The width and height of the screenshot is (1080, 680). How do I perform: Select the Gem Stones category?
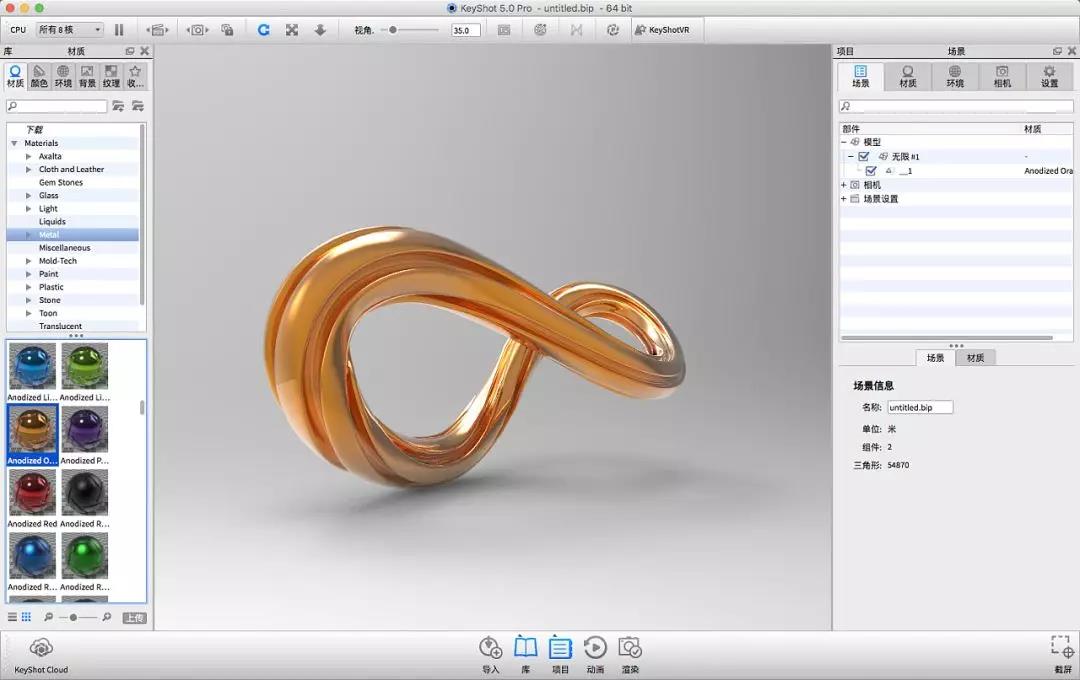(61, 183)
